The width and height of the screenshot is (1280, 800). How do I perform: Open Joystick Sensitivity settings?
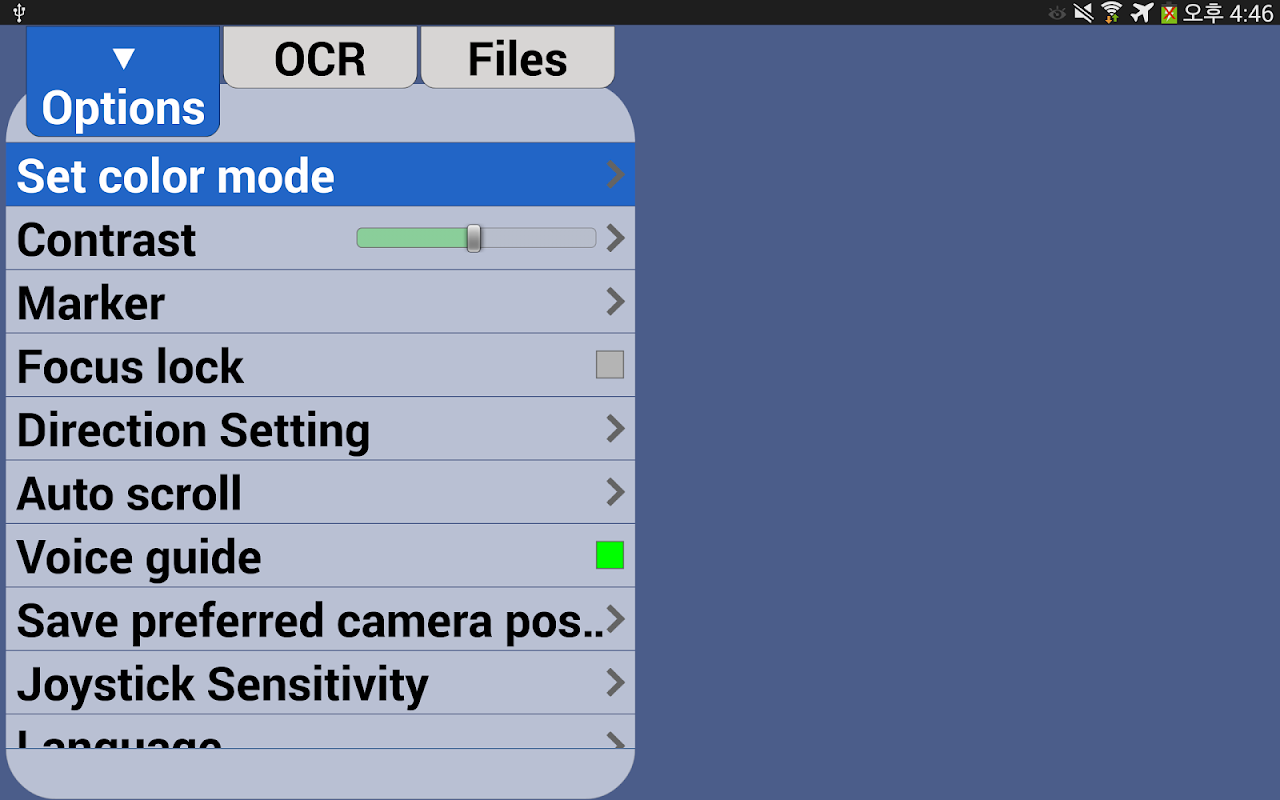click(320, 683)
